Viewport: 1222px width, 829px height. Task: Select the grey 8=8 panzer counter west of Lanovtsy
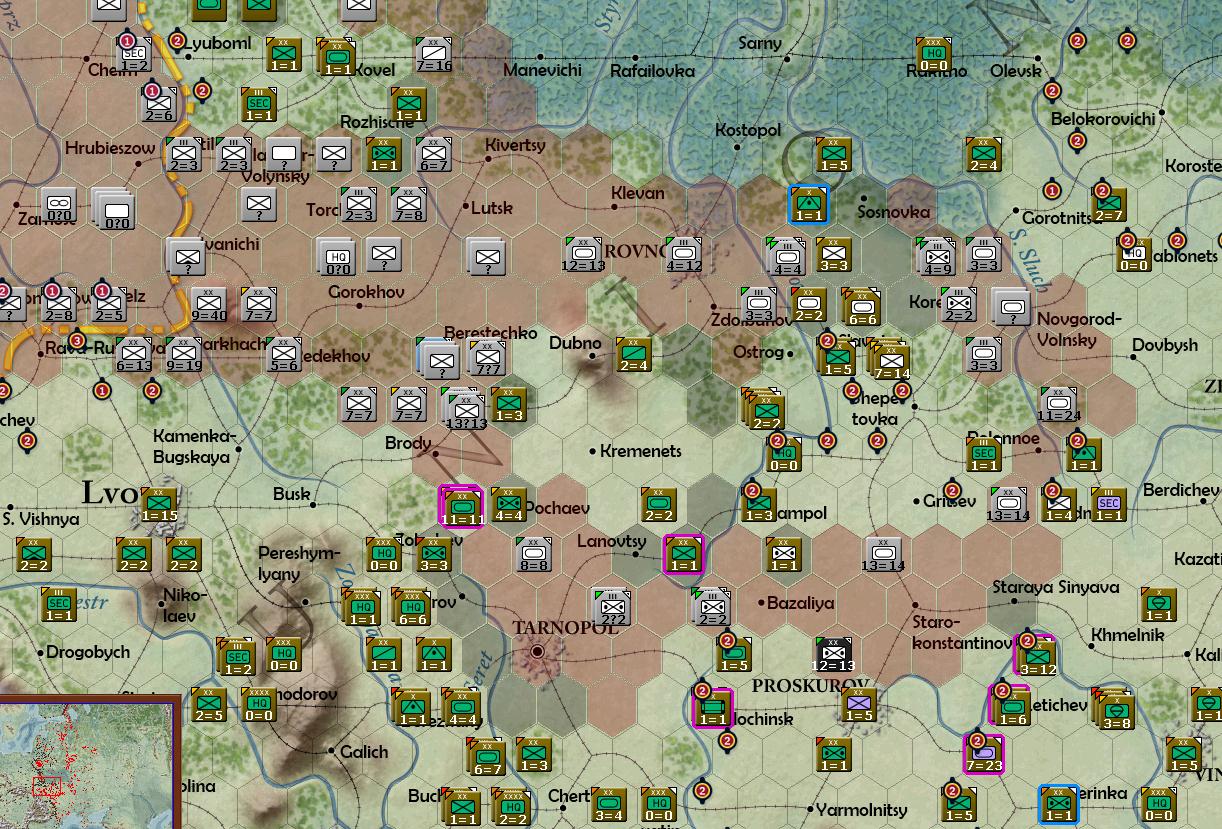[x=534, y=554]
